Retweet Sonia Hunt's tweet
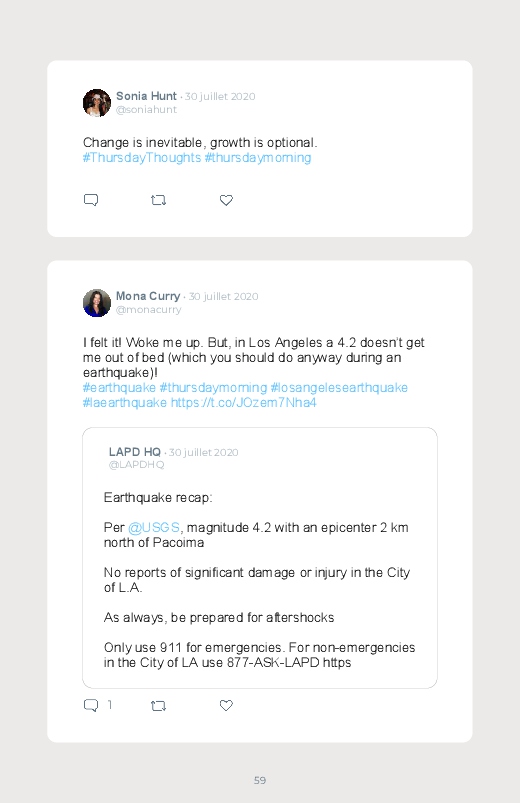 click(158, 200)
